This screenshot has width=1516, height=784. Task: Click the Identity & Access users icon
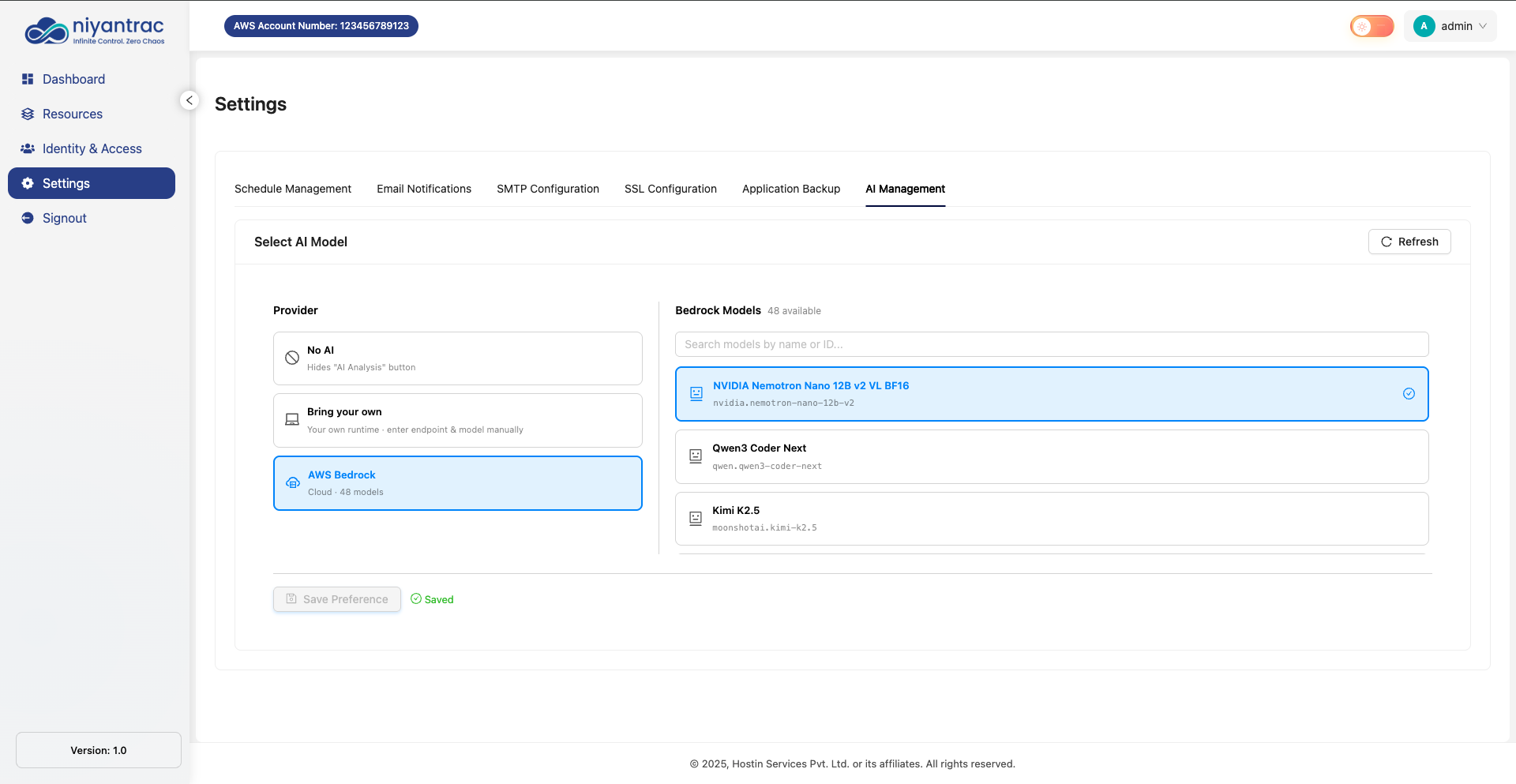click(x=28, y=148)
